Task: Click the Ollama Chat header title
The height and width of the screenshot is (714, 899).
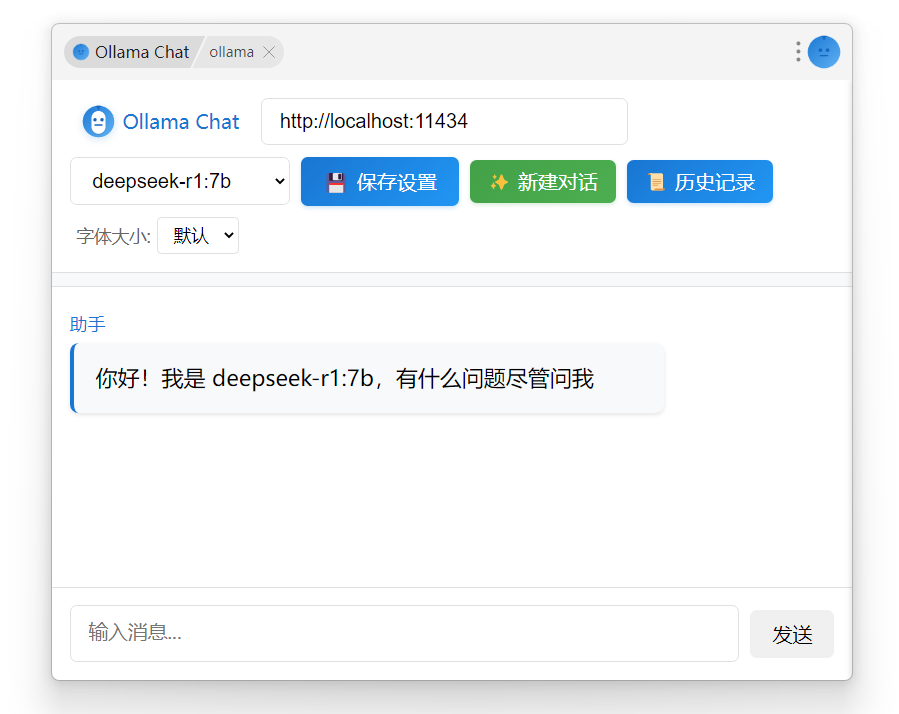Action: point(181,122)
